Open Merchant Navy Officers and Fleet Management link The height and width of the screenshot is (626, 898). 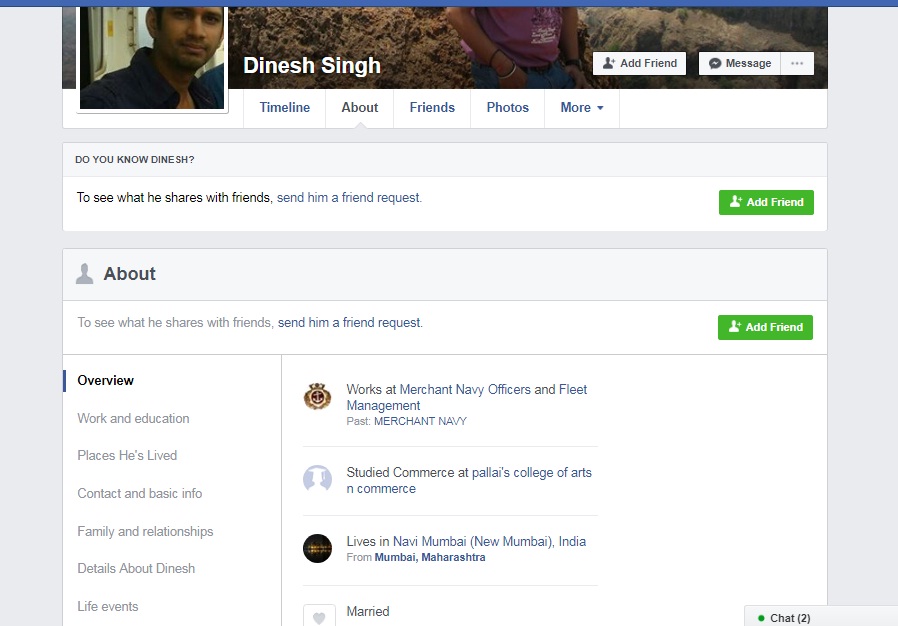coord(467,397)
